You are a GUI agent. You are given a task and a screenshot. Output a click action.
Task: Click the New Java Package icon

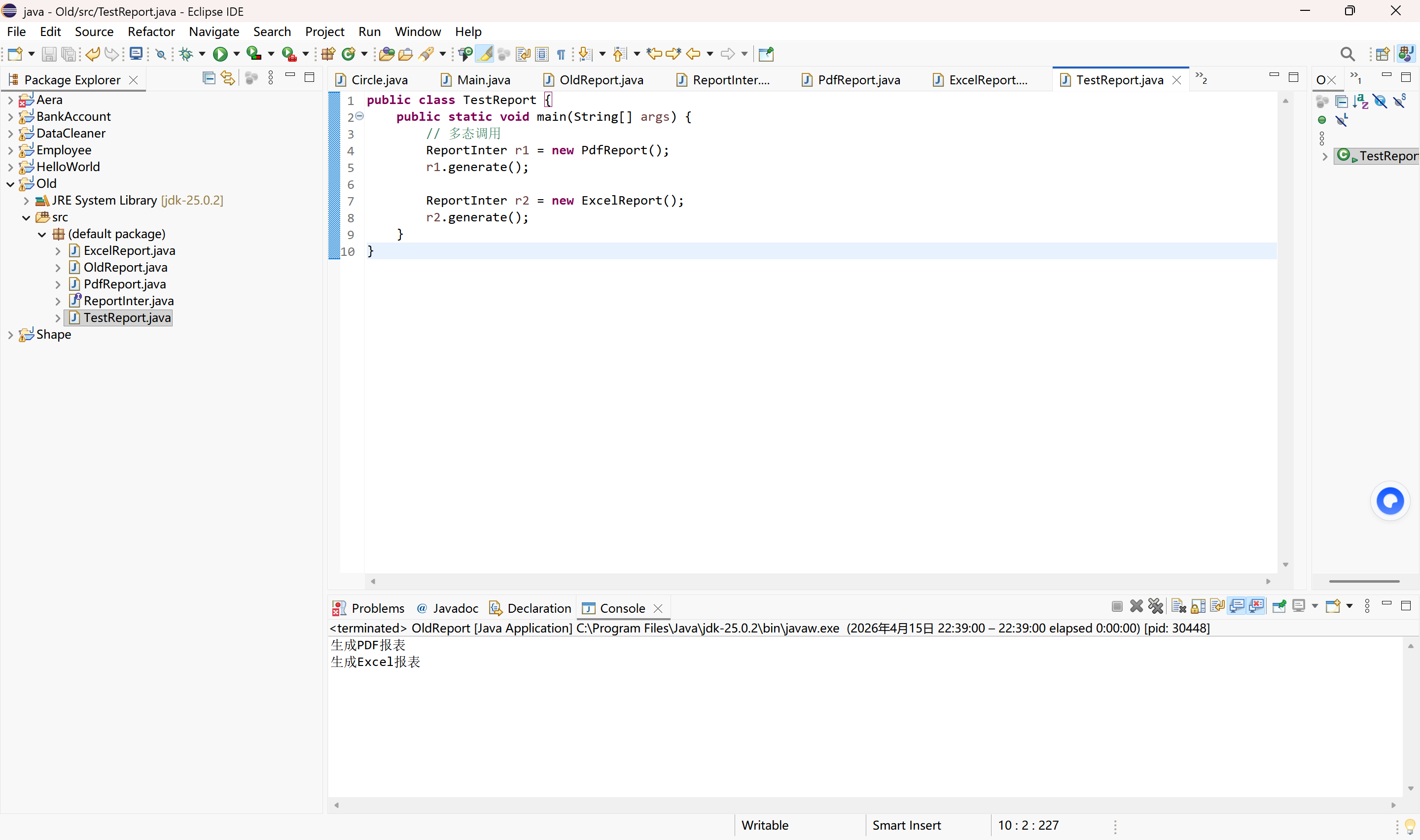(x=328, y=54)
